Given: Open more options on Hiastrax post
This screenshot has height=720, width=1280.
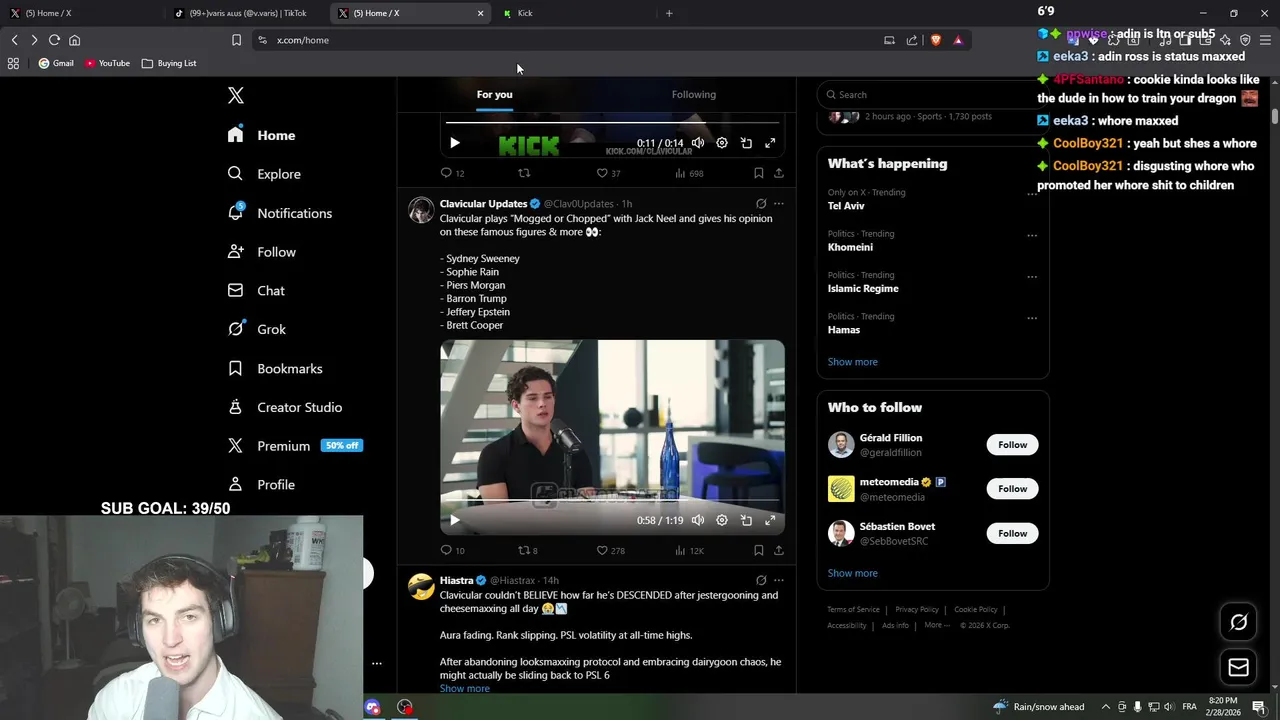Looking at the screenshot, I should tap(779, 580).
